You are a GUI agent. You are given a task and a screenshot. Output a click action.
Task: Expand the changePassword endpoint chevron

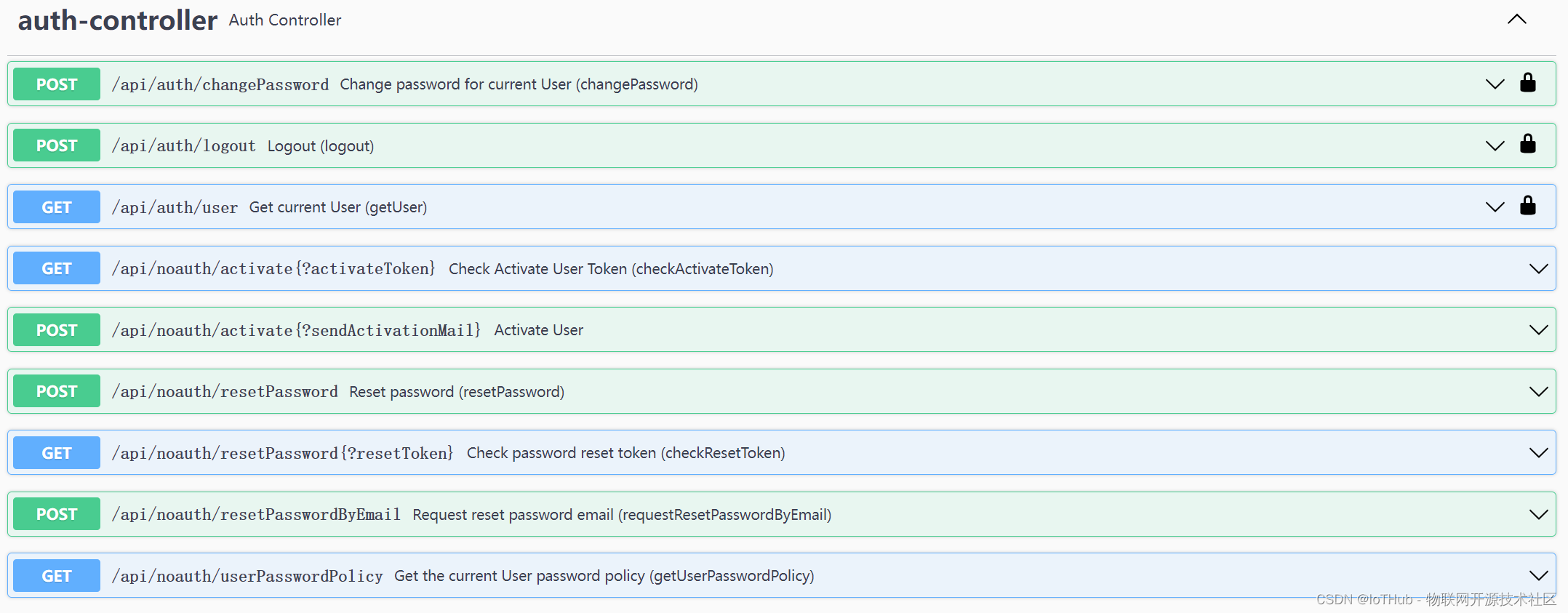(x=1495, y=84)
